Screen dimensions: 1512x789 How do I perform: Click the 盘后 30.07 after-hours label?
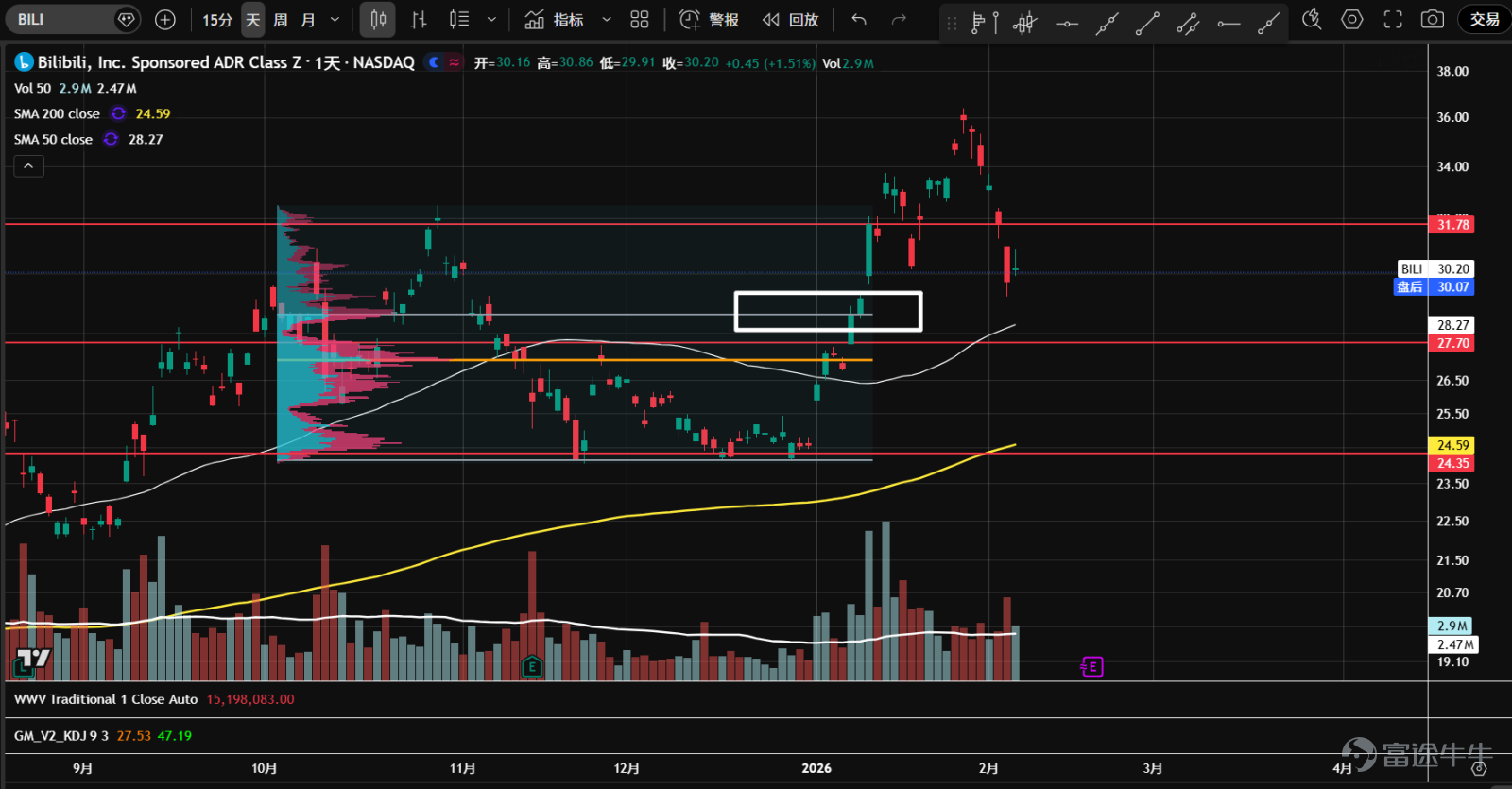[1435, 287]
